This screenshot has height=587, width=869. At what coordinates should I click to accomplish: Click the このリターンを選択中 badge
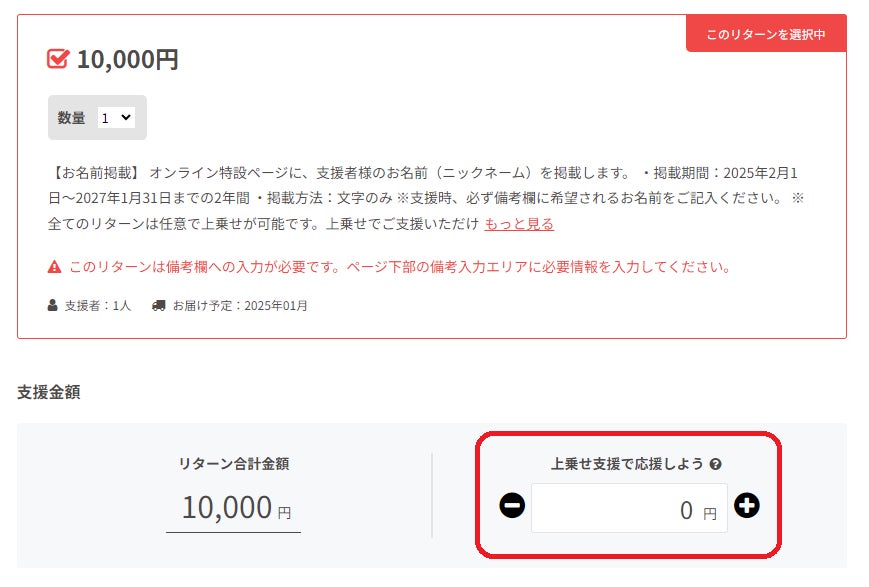(766, 34)
